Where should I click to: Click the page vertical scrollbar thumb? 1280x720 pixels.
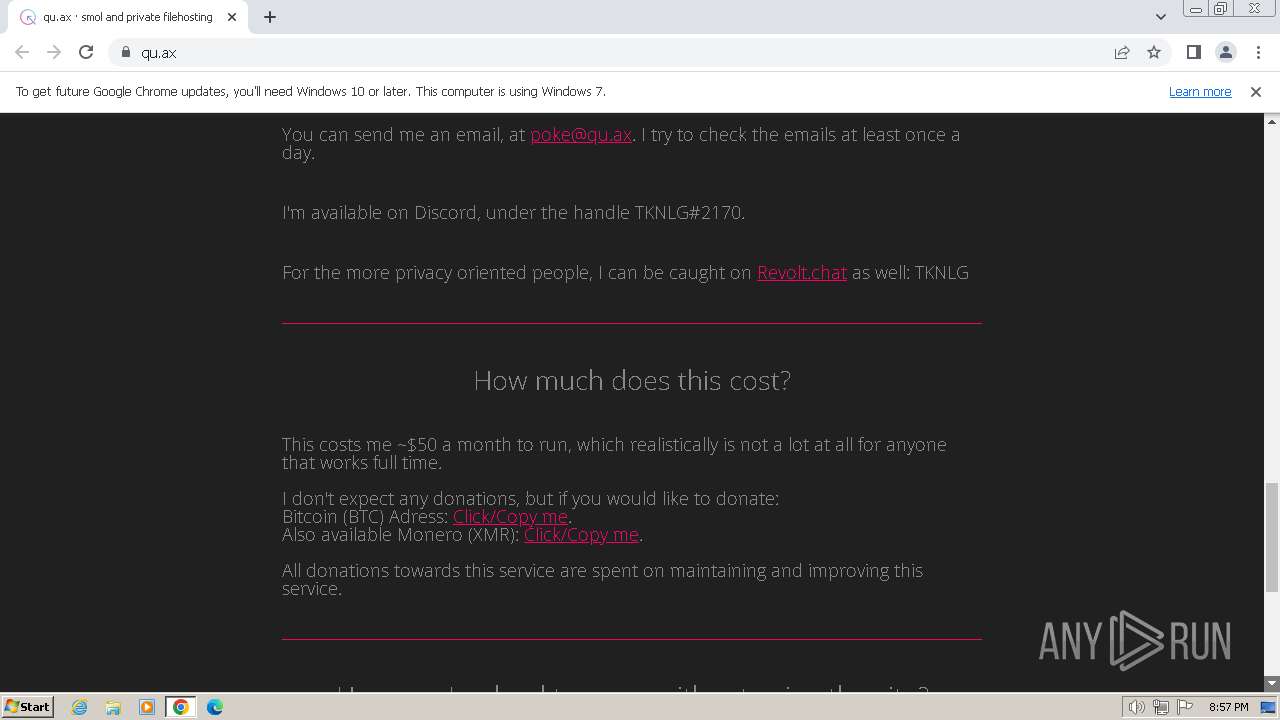click(1272, 536)
